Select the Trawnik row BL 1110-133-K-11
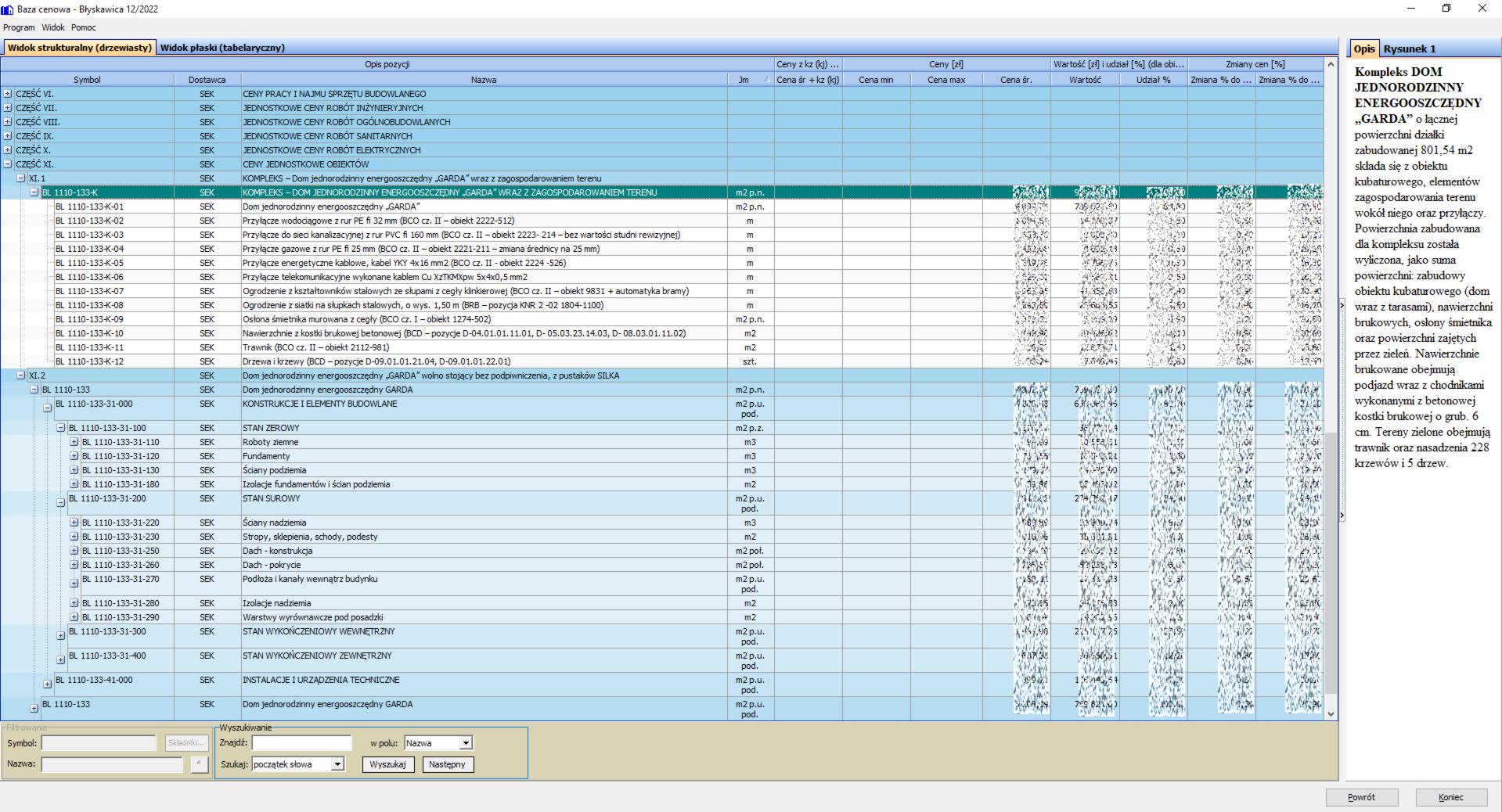Image resolution: width=1502 pixels, height=812 pixels. click(661, 347)
